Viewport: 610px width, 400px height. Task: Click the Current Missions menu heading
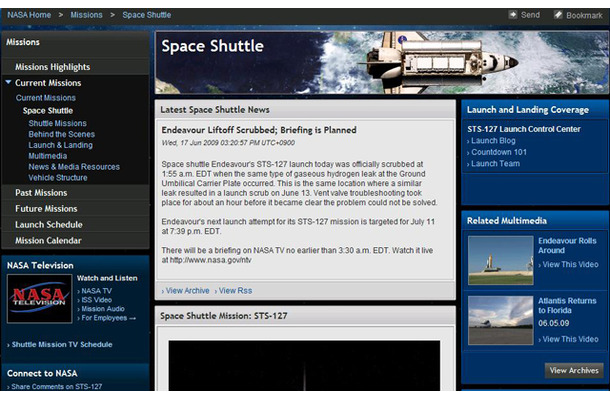(x=48, y=83)
